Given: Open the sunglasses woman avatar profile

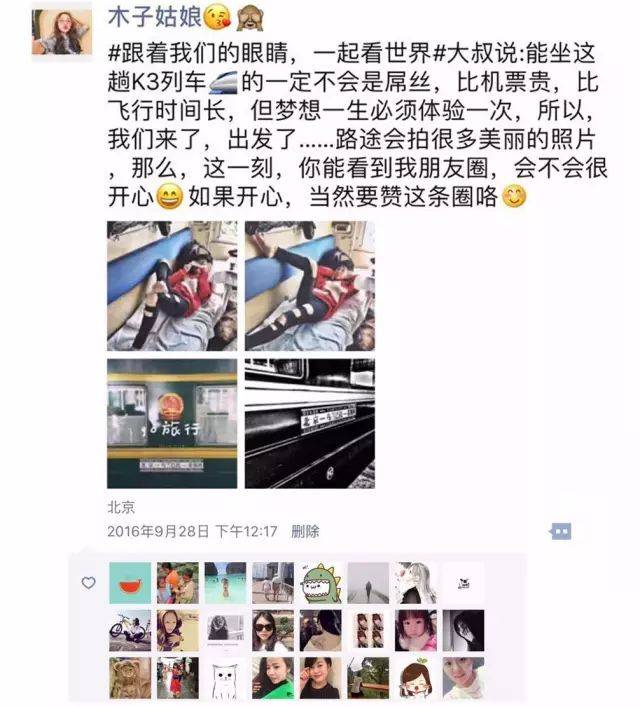Looking at the screenshot, I should 273,631.
